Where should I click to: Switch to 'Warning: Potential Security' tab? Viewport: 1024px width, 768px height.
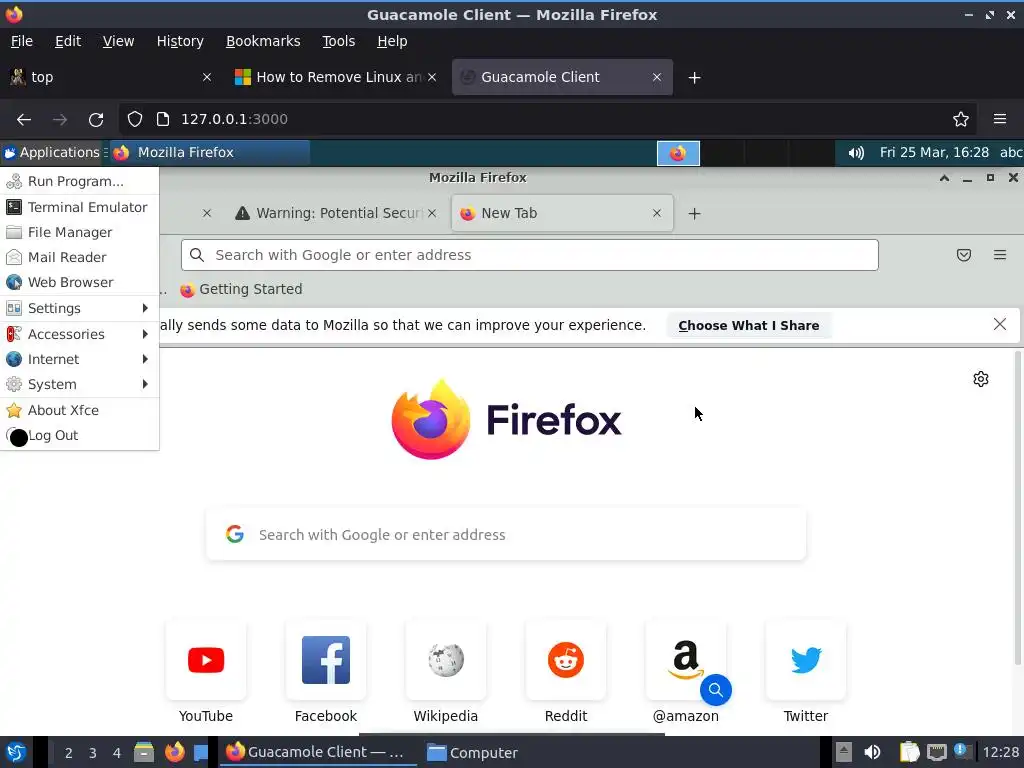[335, 213]
